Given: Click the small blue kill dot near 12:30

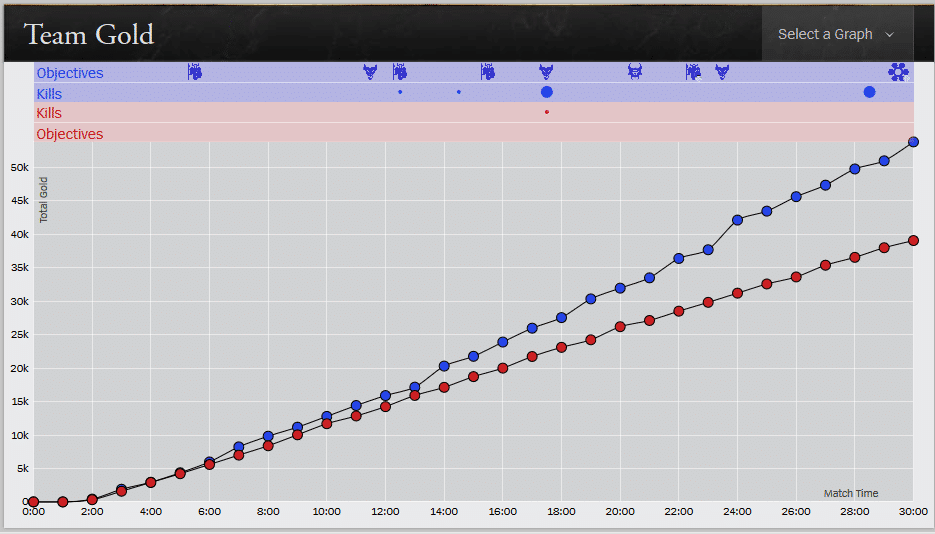Looking at the screenshot, I should click(x=400, y=92).
